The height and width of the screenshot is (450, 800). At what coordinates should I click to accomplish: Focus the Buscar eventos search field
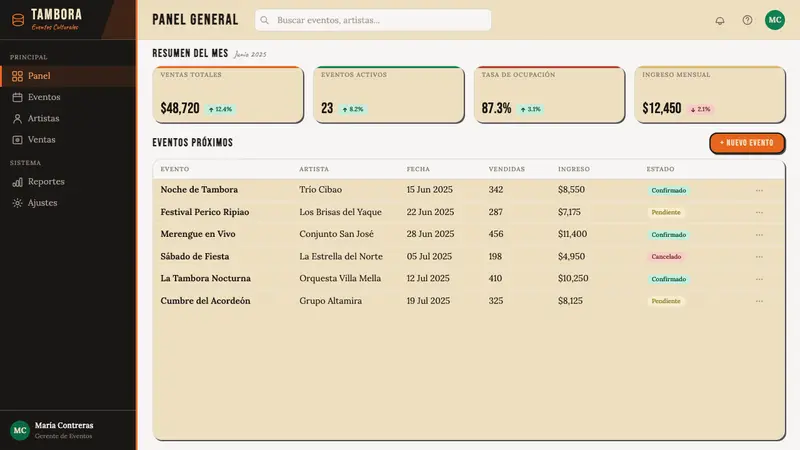pos(373,20)
